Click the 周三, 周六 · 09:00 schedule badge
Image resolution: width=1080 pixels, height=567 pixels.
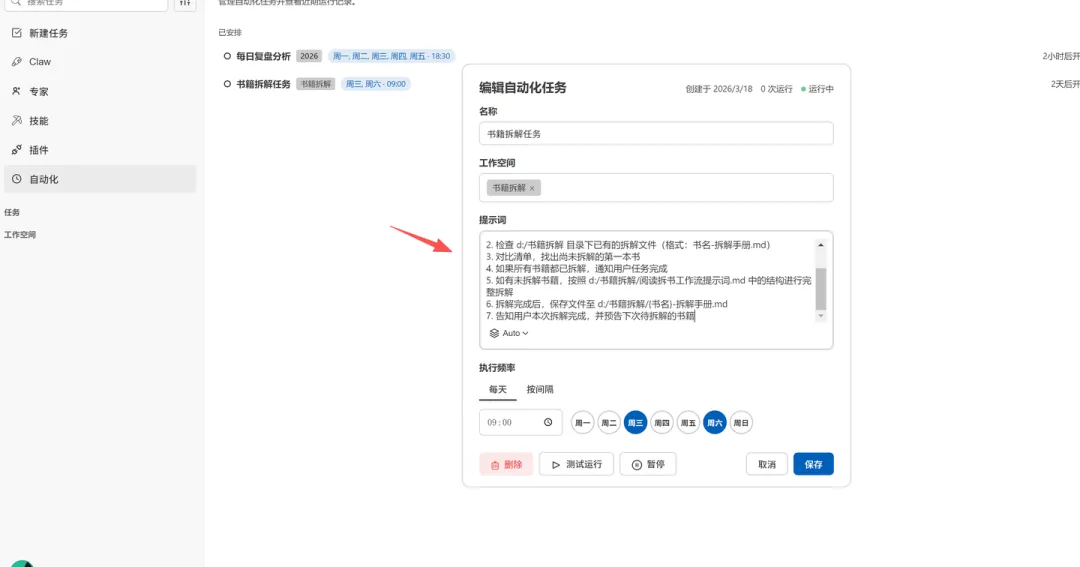(x=375, y=84)
